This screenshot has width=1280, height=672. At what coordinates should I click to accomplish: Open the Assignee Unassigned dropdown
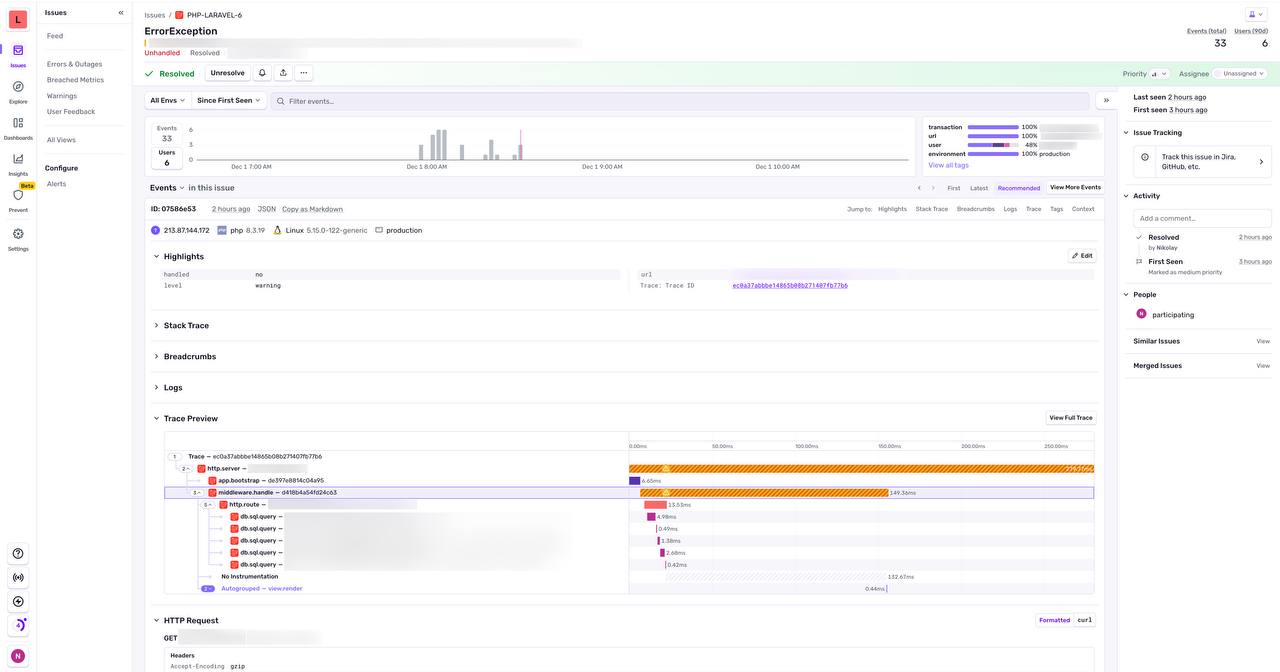[x=1241, y=74]
